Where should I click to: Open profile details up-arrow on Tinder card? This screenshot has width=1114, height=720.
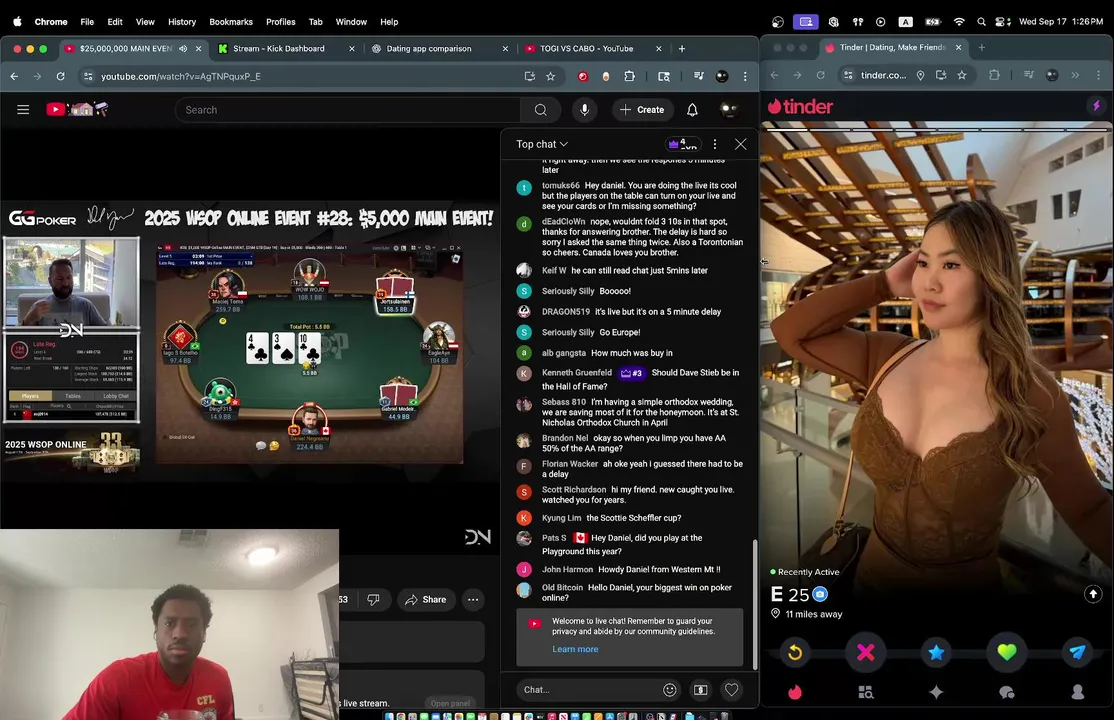point(1093,593)
